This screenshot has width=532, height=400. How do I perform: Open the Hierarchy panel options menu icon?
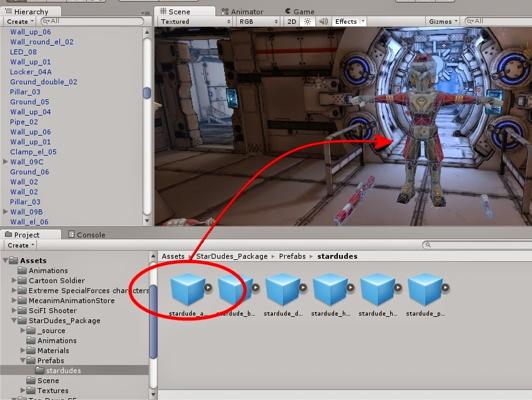(x=146, y=13)
